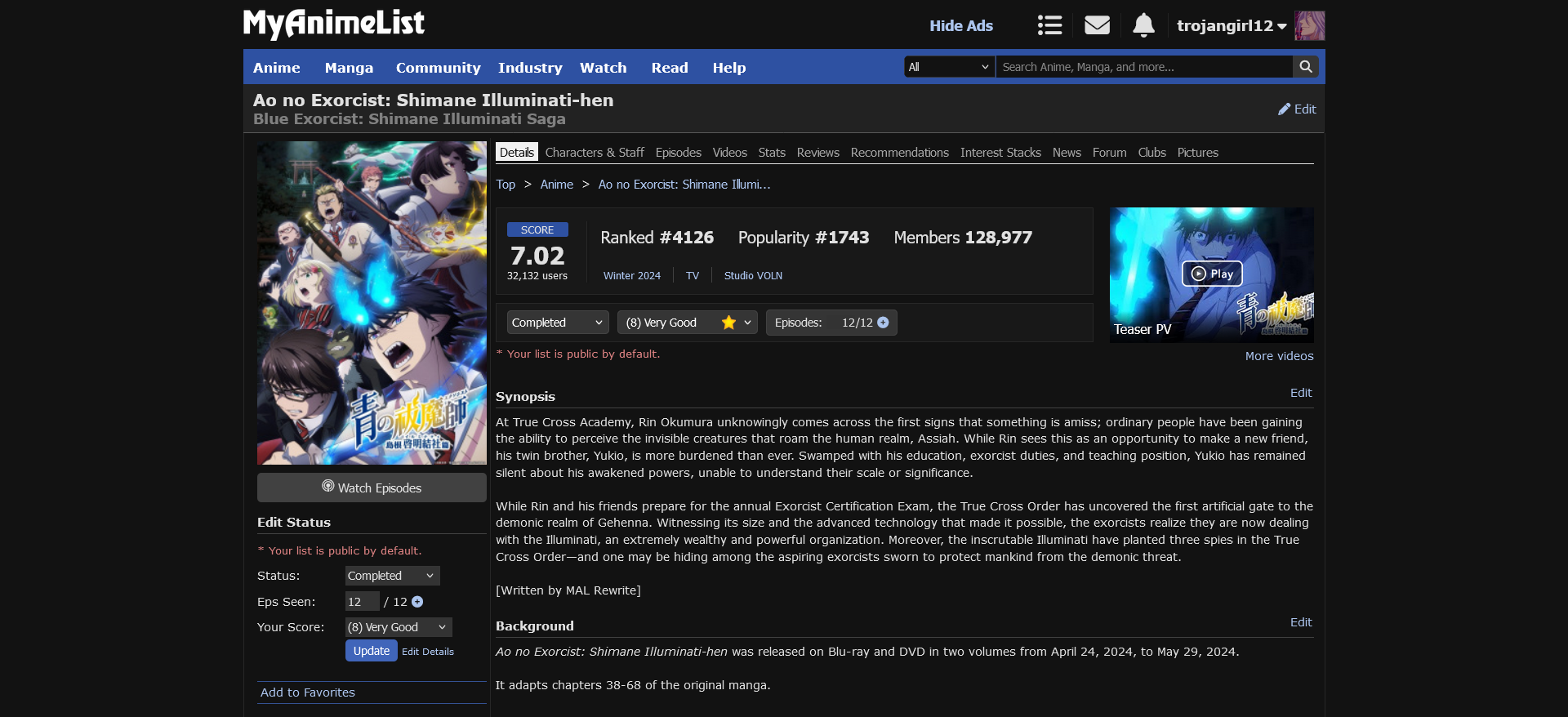The height and width of the screenshot is (717, 1568).
Task: Open notifications bell icon
Action: click(x=1143, y=25)
